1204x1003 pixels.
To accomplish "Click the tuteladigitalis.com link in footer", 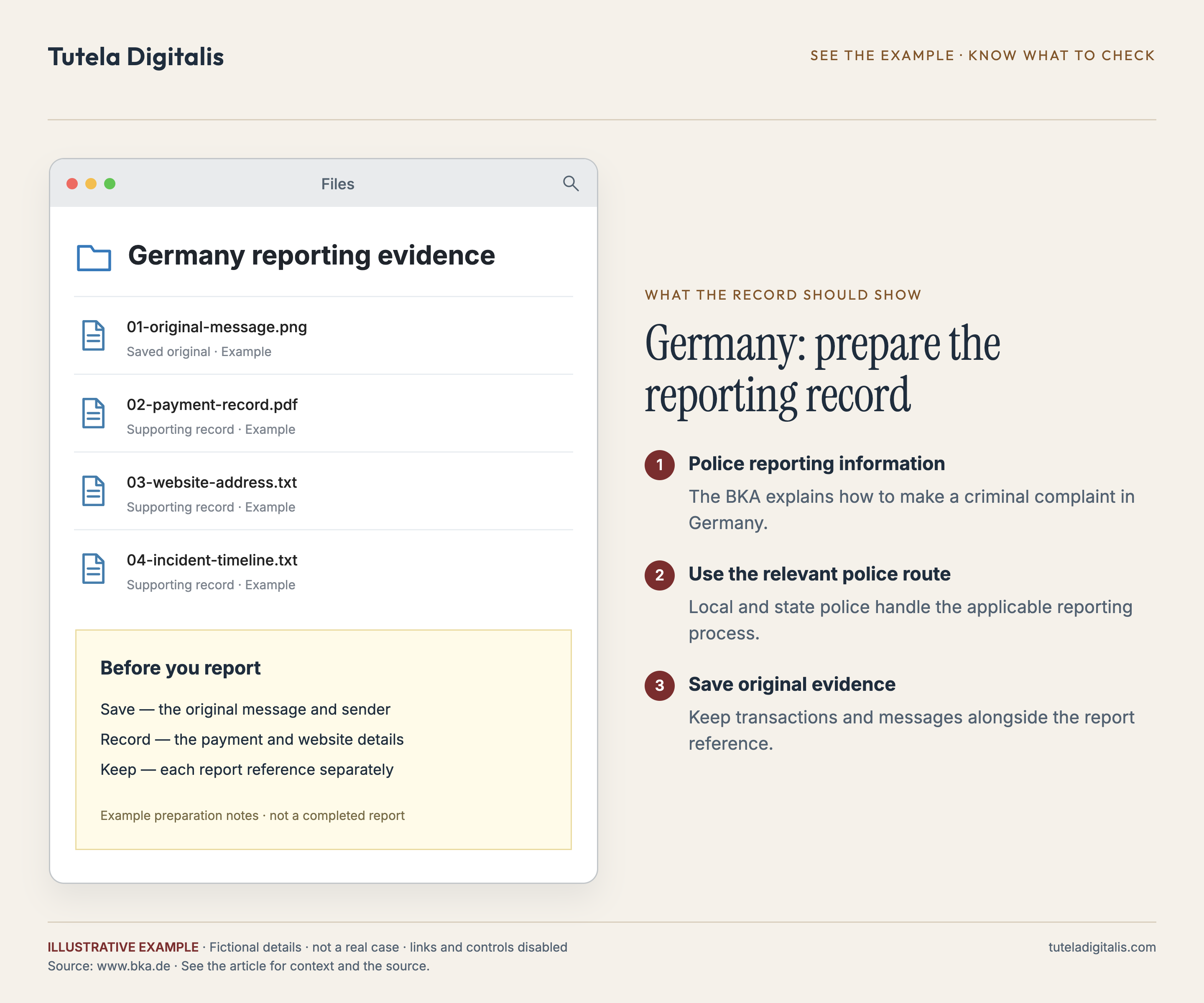I will (x=1102, y=947).
